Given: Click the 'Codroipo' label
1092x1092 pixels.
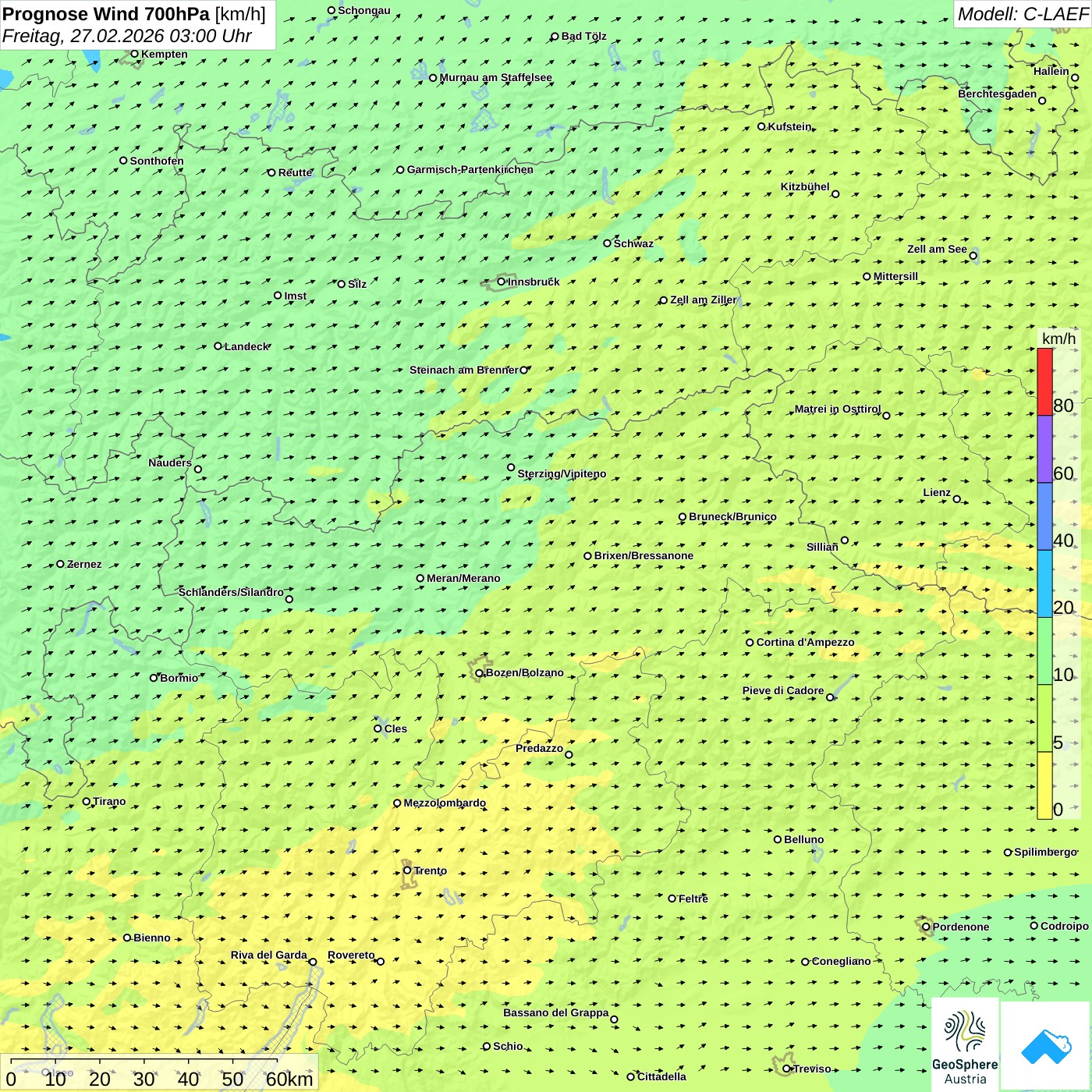Looking at the screenshot, I should (1065, 926).
